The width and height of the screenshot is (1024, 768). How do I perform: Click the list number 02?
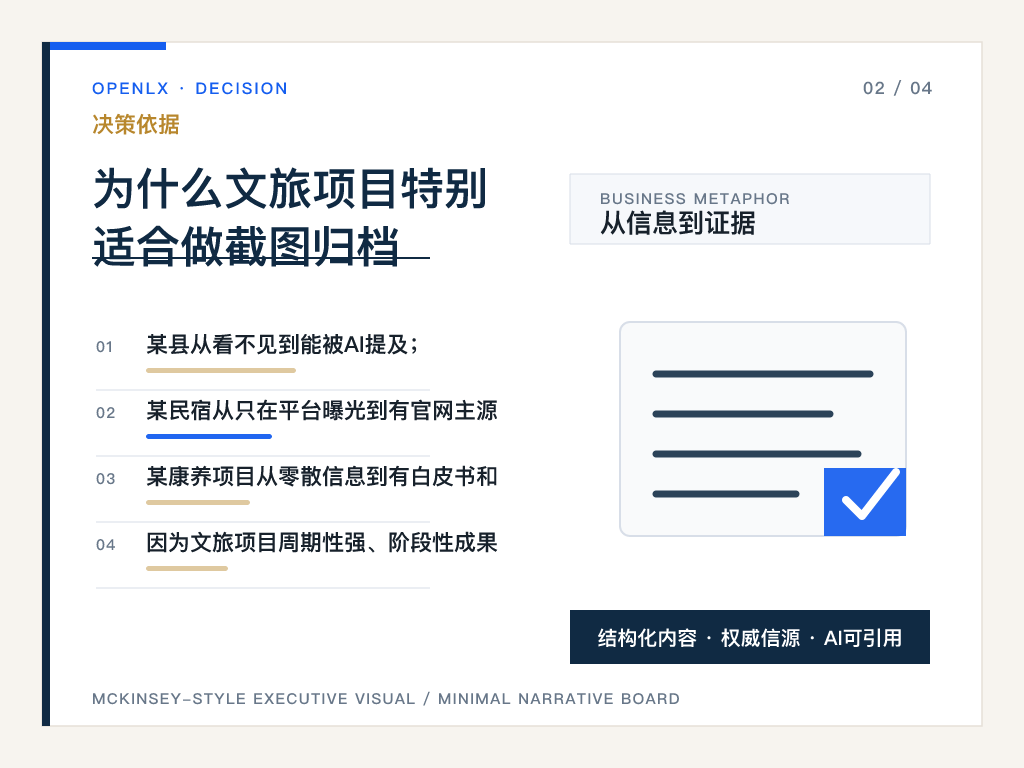tap(105, 413)
